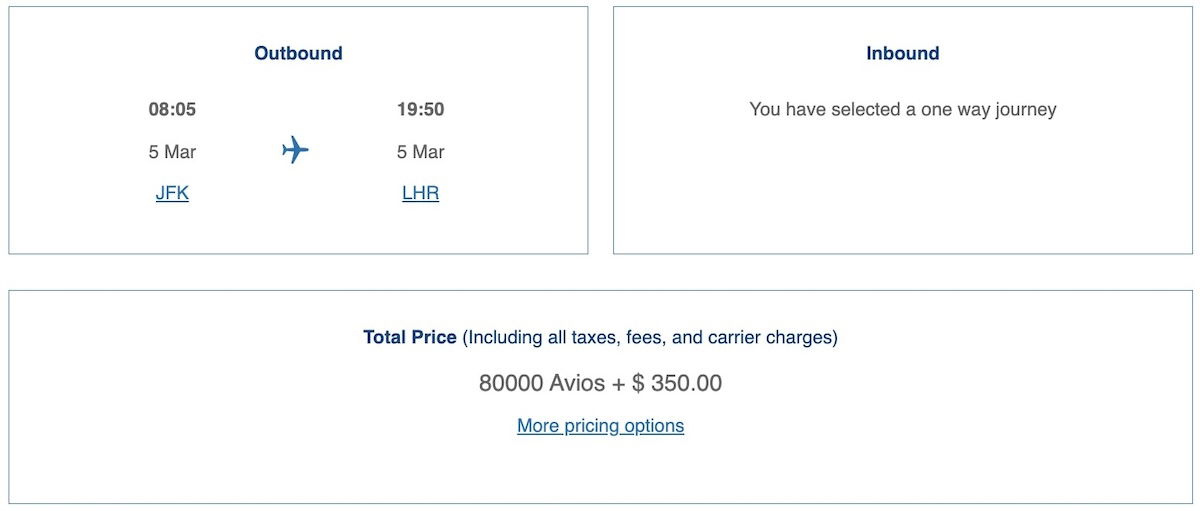Click the 5 Mar date above LHR
This screenshot has height=511, width=1200.
tap(420, 152)
